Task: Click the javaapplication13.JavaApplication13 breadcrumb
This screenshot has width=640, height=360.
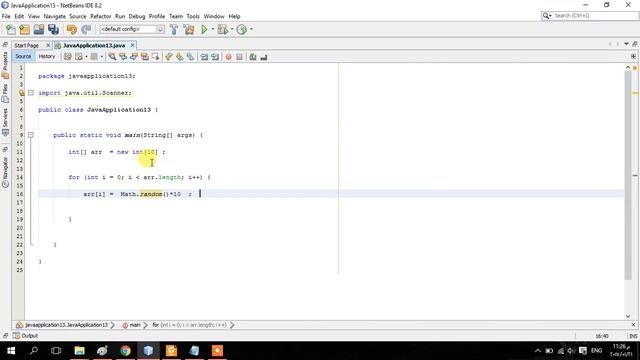Action: click(x=62, y=325)
